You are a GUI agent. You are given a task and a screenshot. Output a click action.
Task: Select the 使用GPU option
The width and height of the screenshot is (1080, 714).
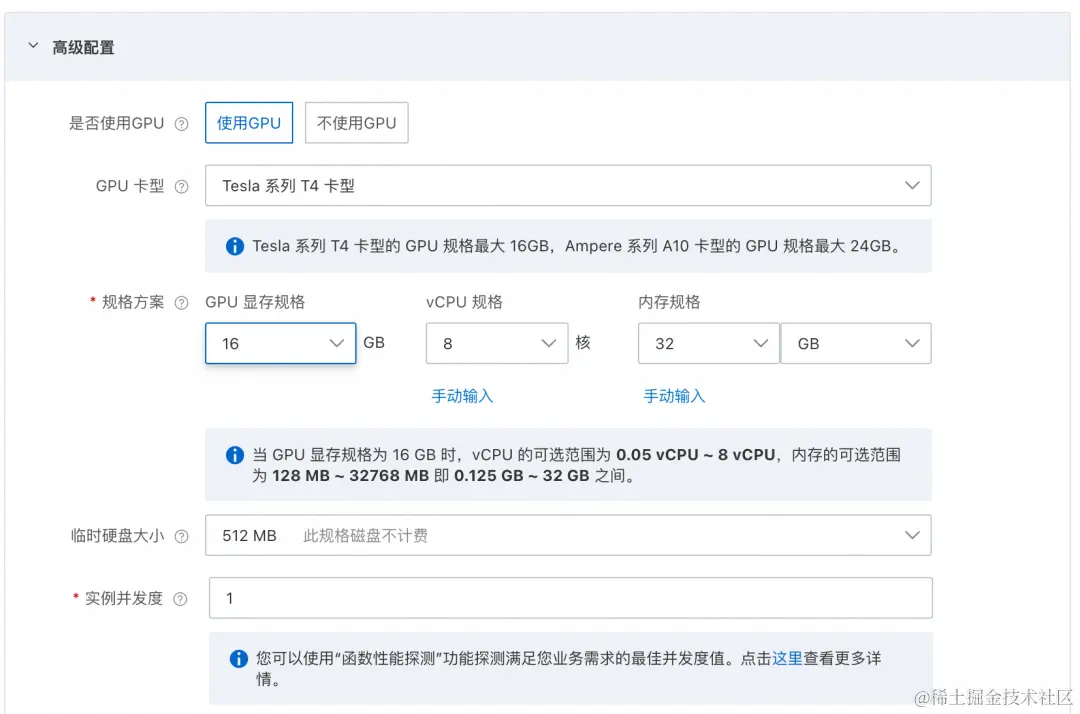tap(248, 122)
